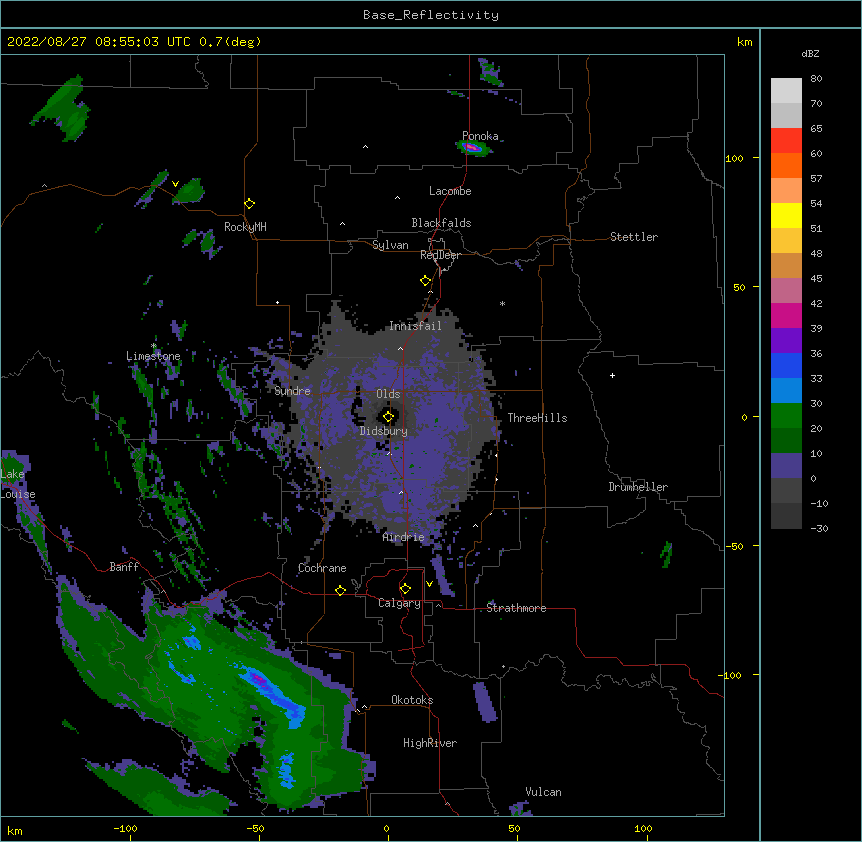This screenshot has height=842, width=862.
Task: Click the Vulcan city label
Action: (543, 792)
